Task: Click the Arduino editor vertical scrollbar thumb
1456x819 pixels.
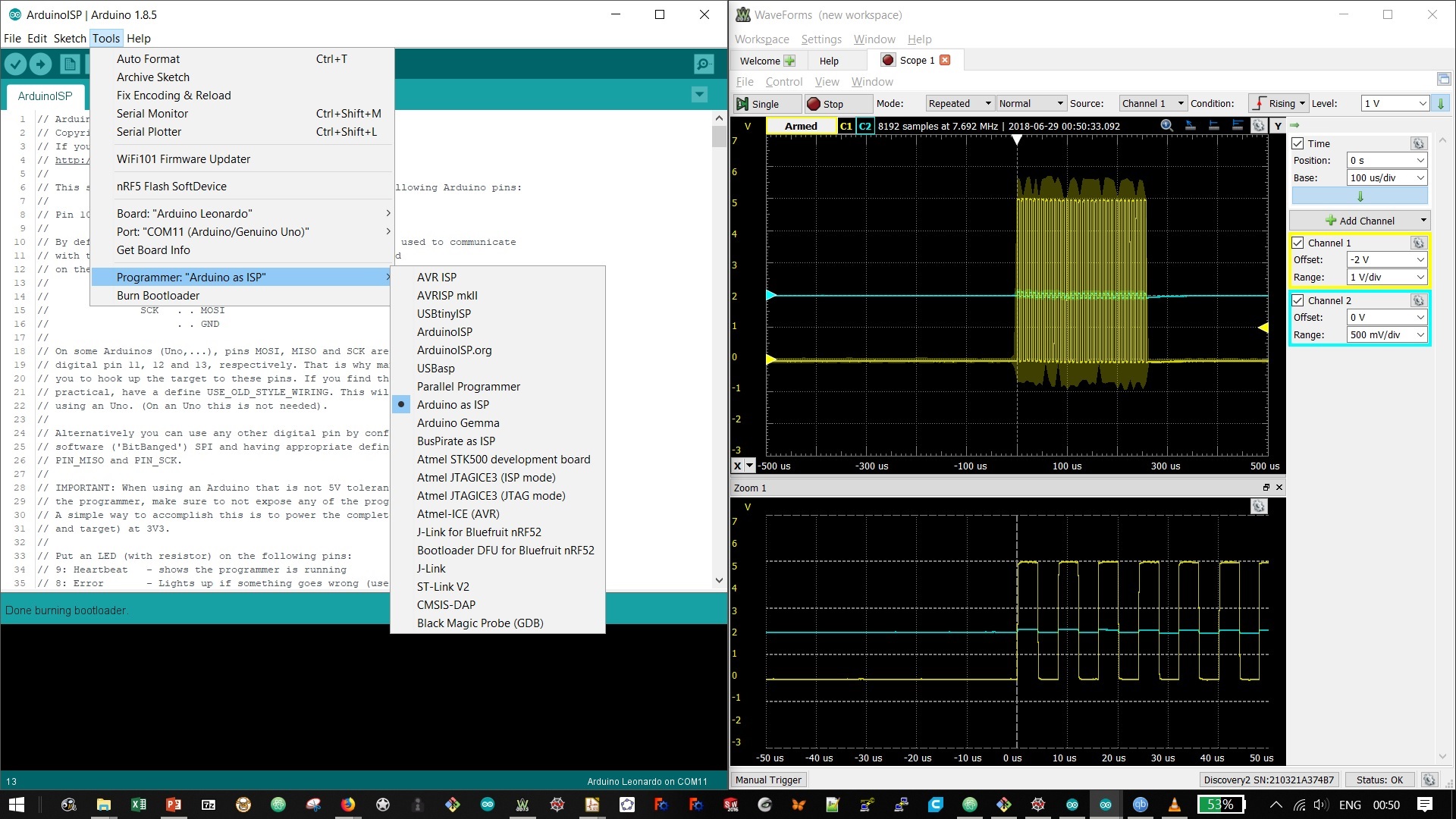Action: [719, 136]
